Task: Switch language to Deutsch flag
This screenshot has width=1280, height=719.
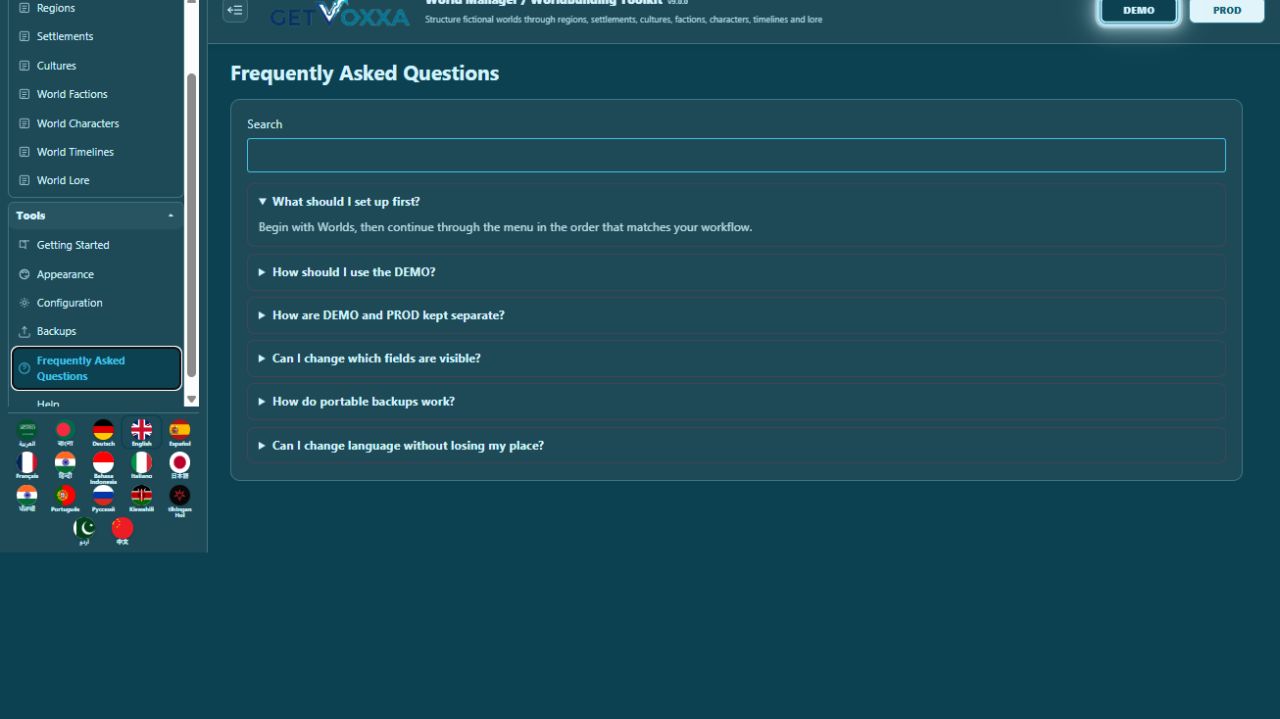Action: [103, 432]
